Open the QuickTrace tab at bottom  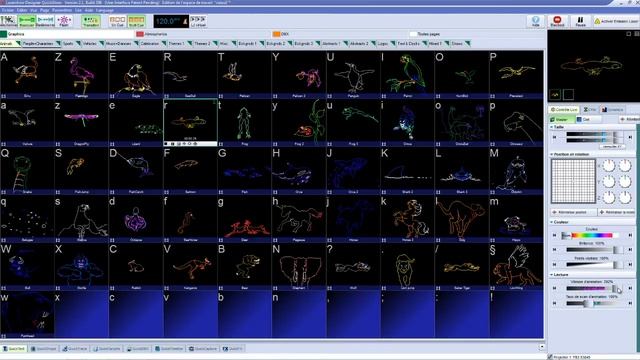click(75, 349)
